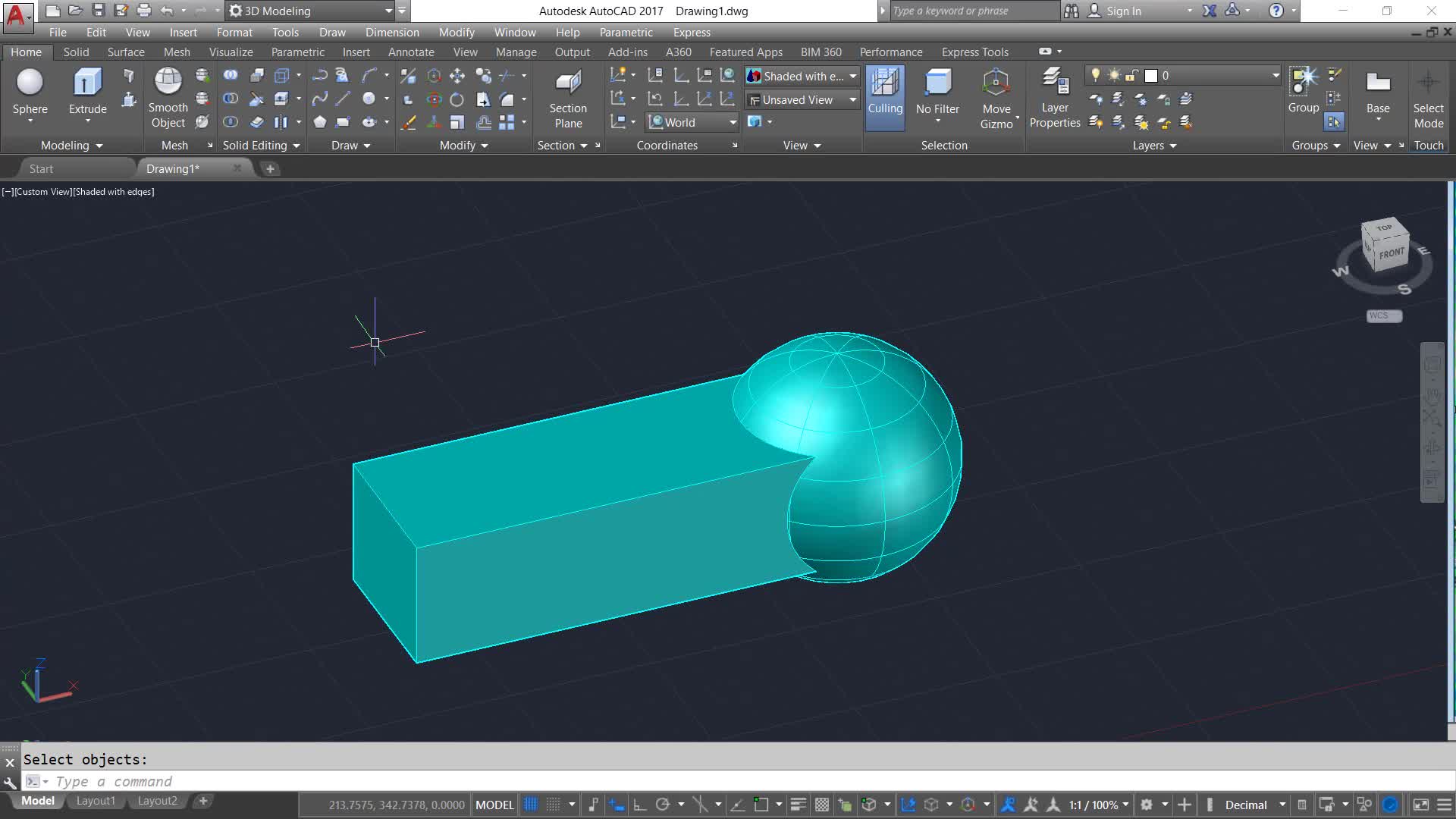Open the Shaded with edges visual style dropdown
Image resolution: width=1456 pixels, height=819 pixels.
(x=852, y=76)
